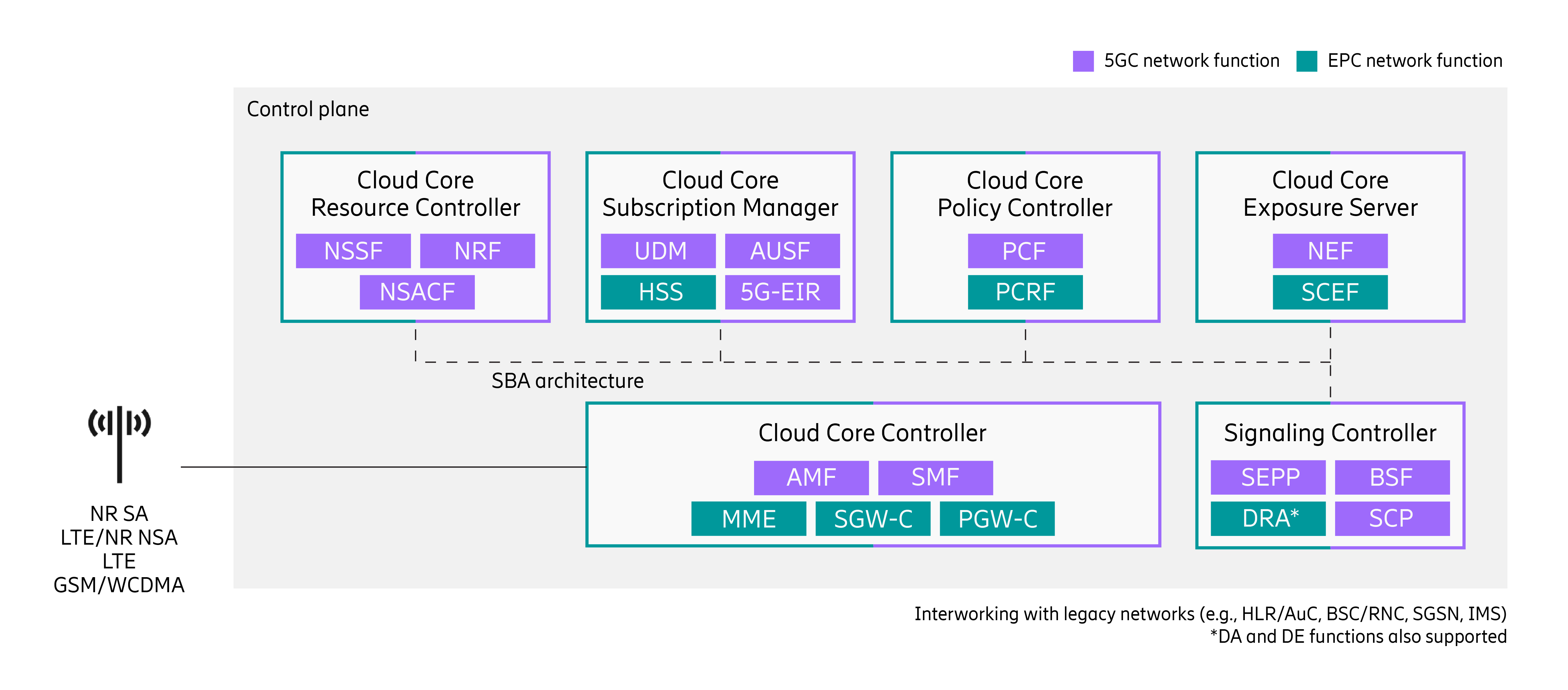Click the UDM network function box
Image resolution: width=1568 pixels, height=690 pixels.
[x=658, y=251]
